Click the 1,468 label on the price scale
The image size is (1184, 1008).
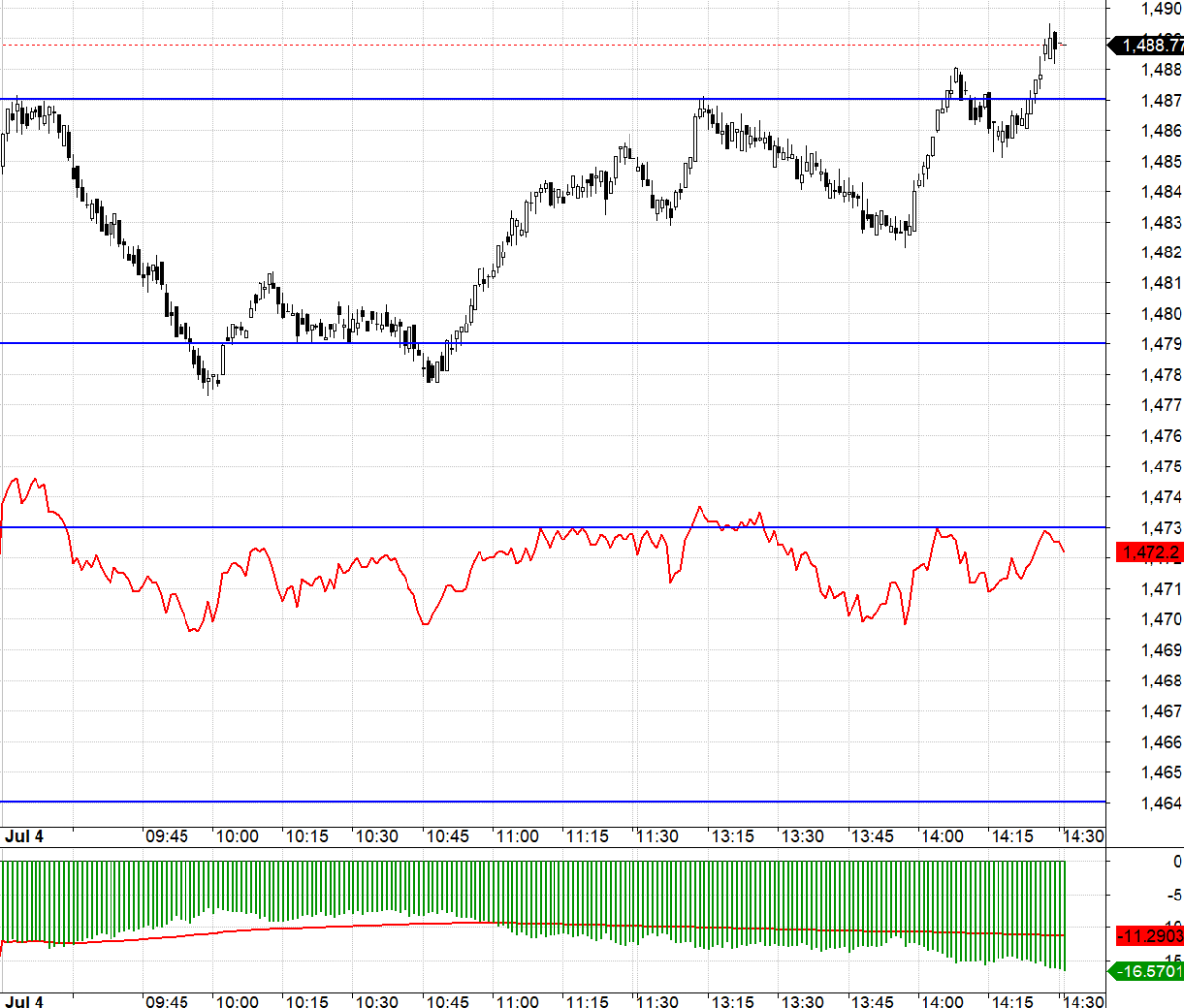1160,681
